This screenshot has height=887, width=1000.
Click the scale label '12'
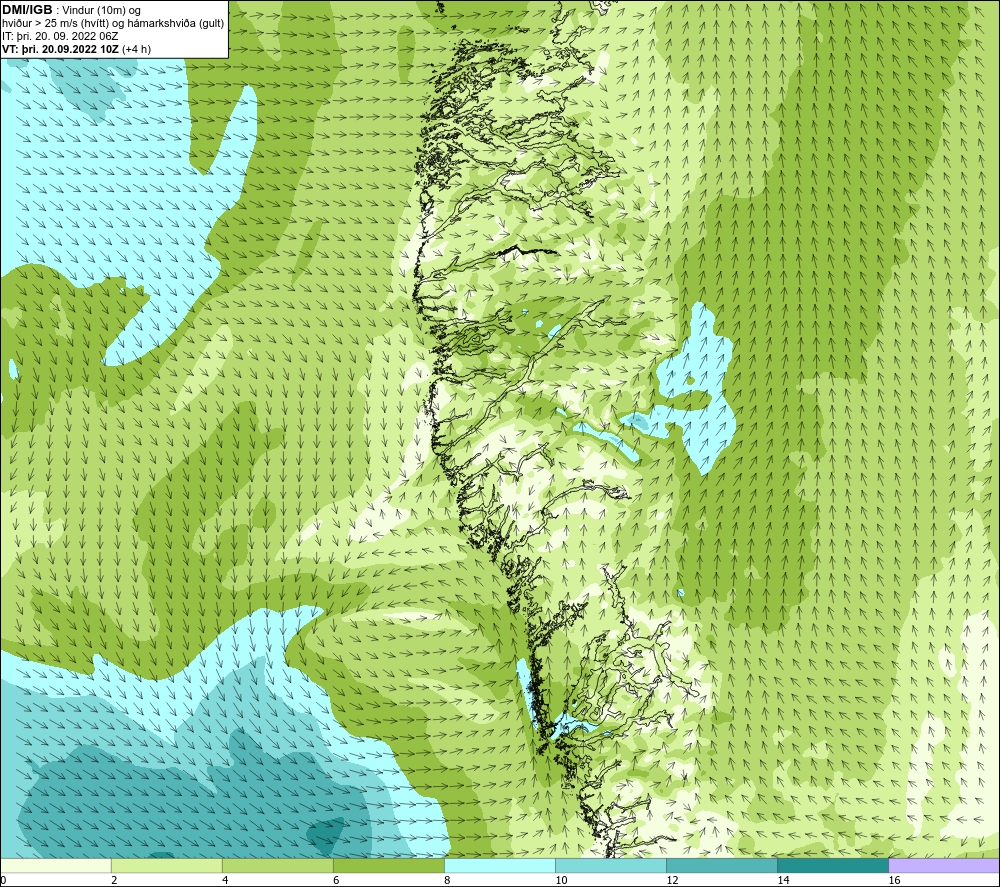pyautogui.click(x=672, y=880)
